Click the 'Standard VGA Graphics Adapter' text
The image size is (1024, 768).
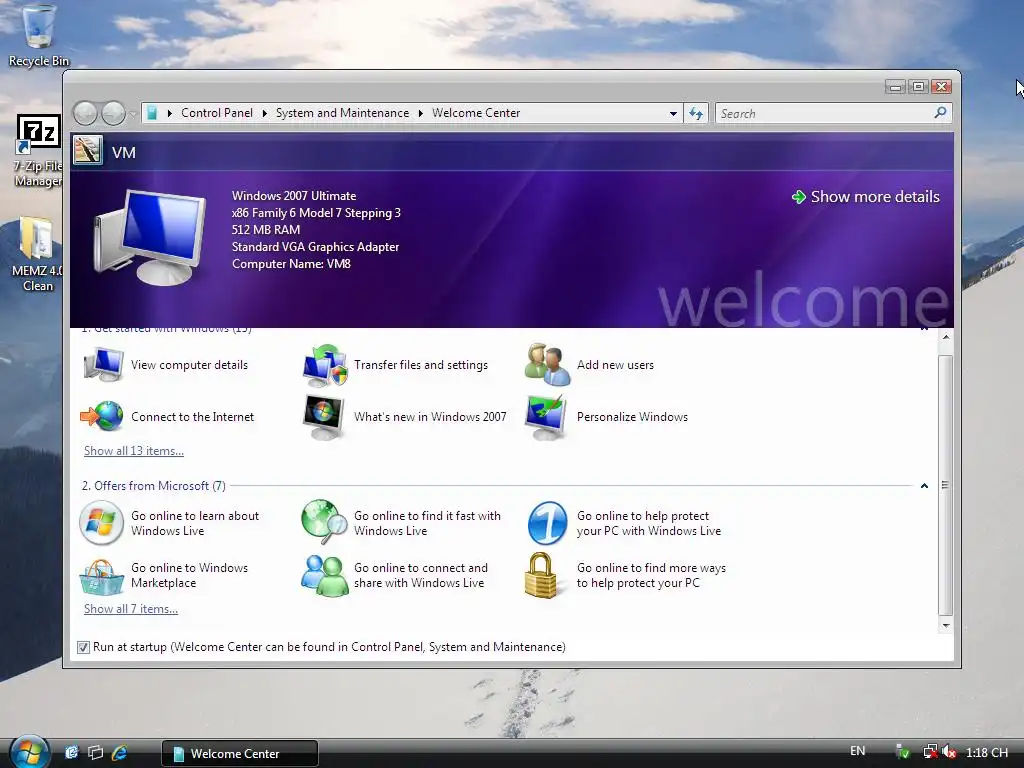(x=315, y=247)
